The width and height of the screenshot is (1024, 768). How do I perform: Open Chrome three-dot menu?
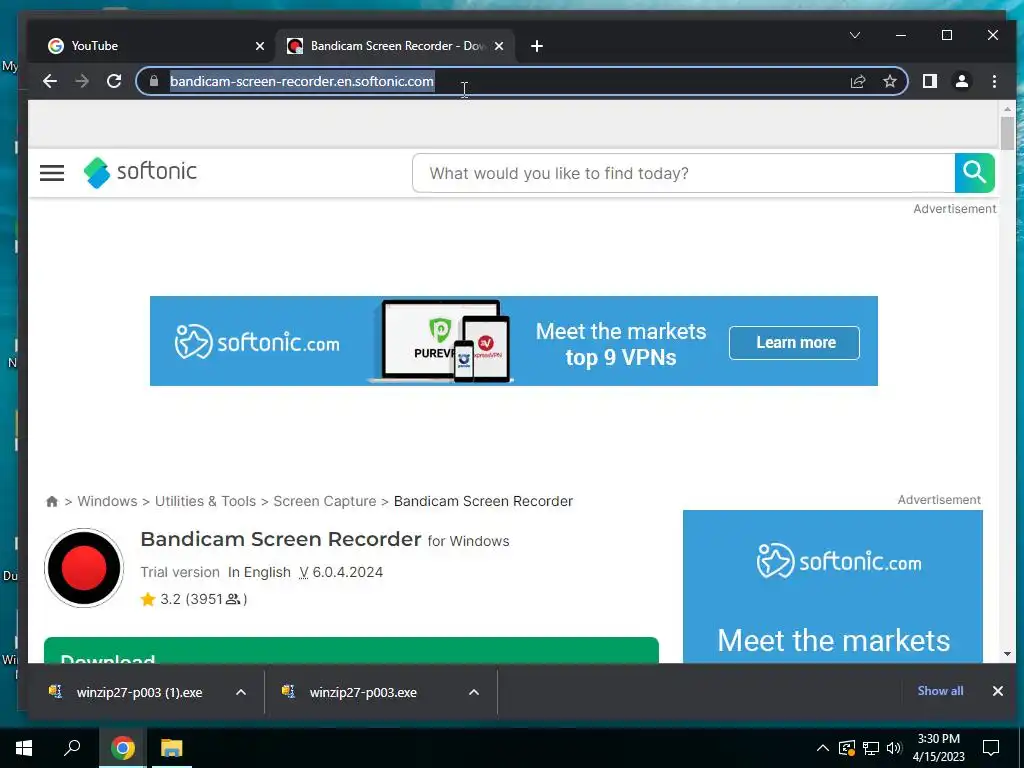994,81
